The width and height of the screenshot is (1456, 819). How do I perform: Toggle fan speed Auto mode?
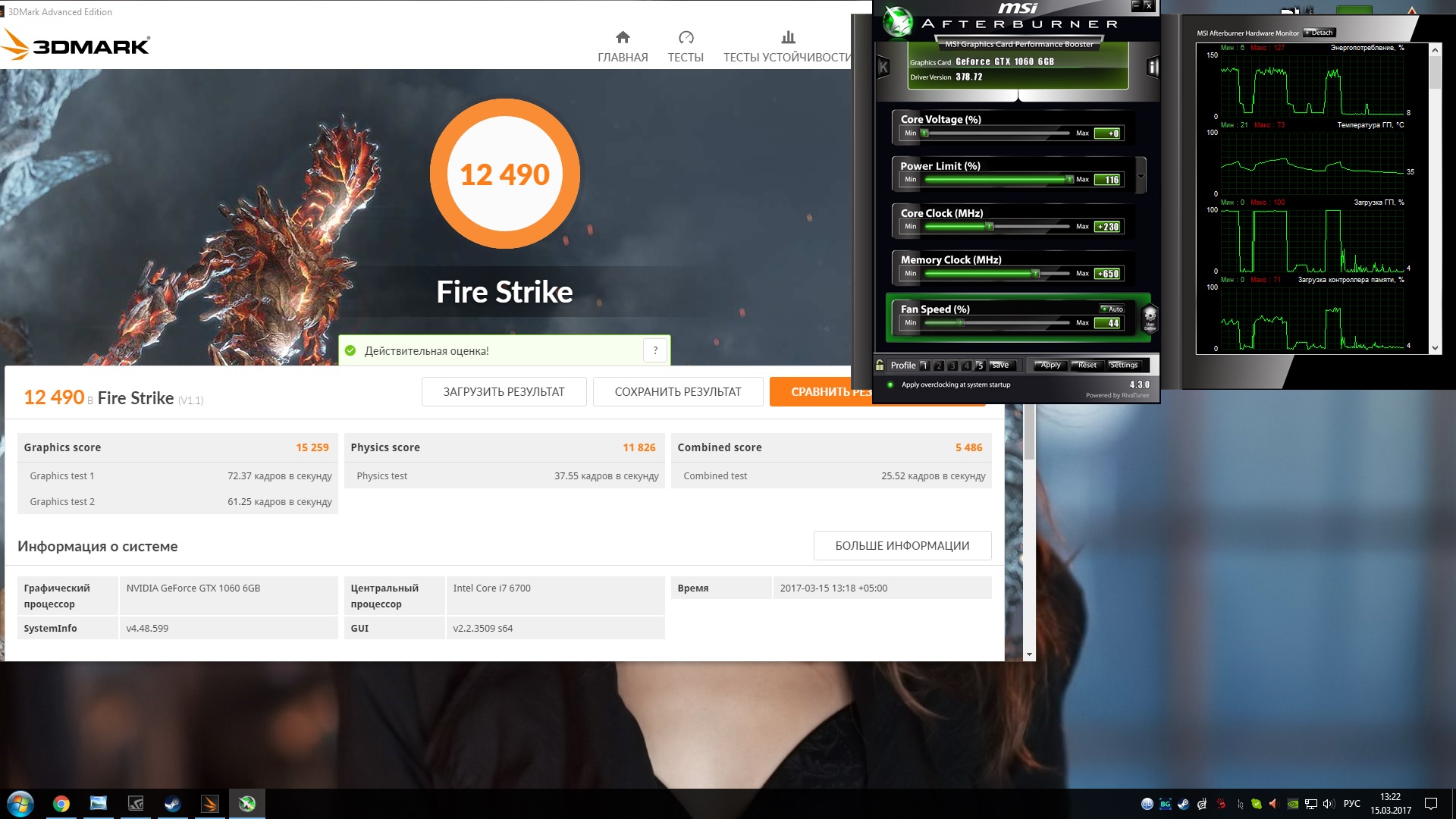tap(1112, 309)
